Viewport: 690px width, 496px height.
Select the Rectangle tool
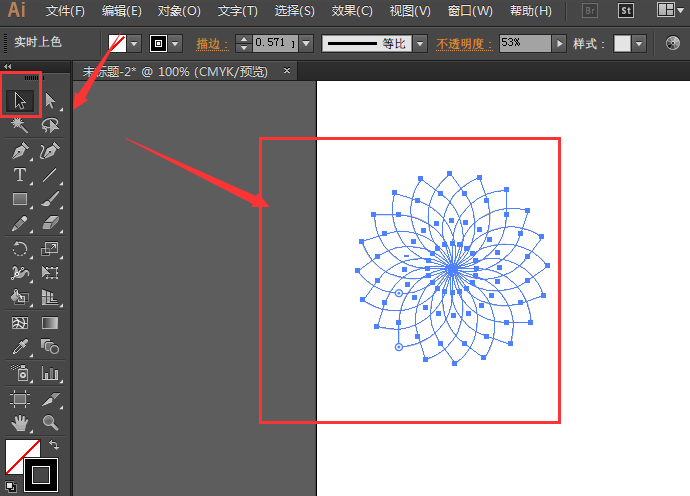point(20,200)
